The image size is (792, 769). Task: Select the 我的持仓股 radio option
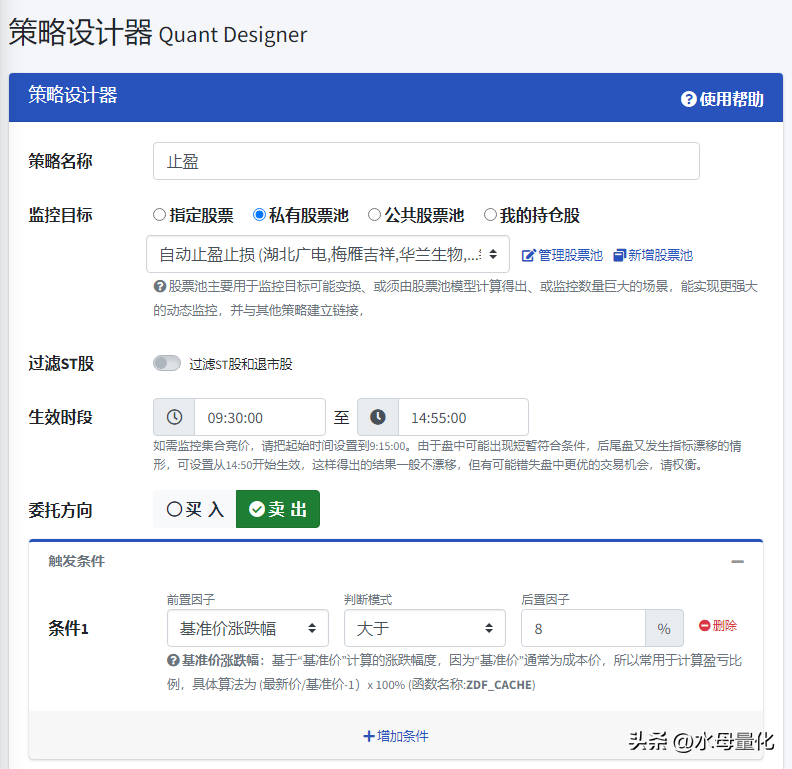pos(531,215)
